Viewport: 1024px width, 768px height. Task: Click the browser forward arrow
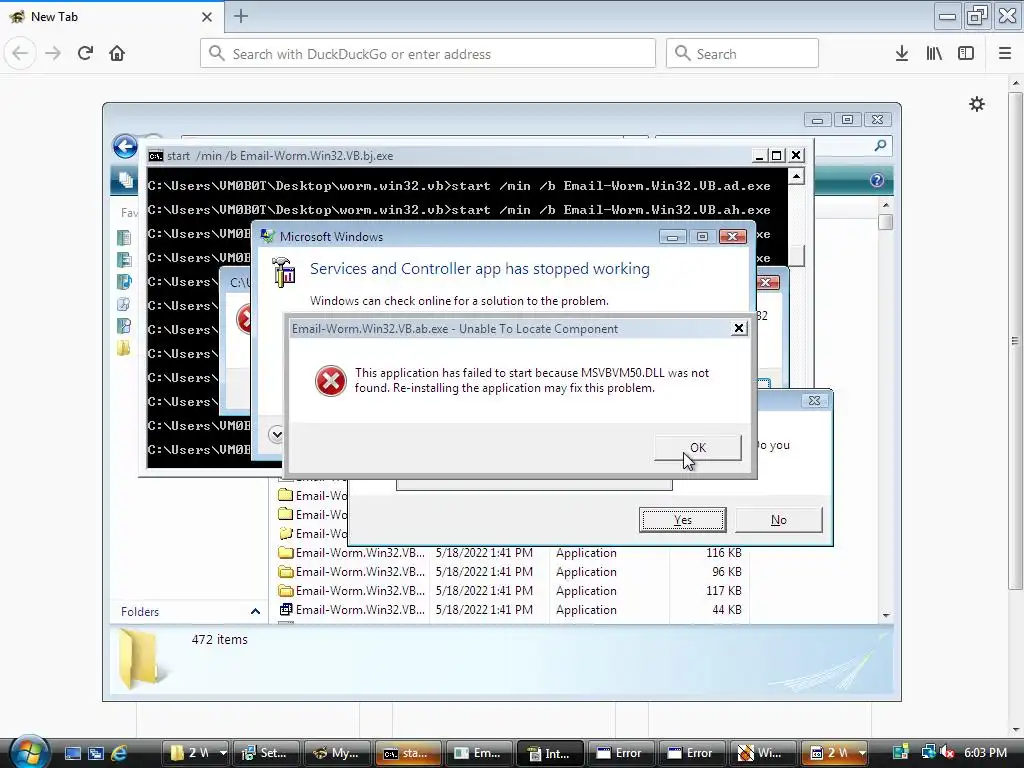coord(53,54)
